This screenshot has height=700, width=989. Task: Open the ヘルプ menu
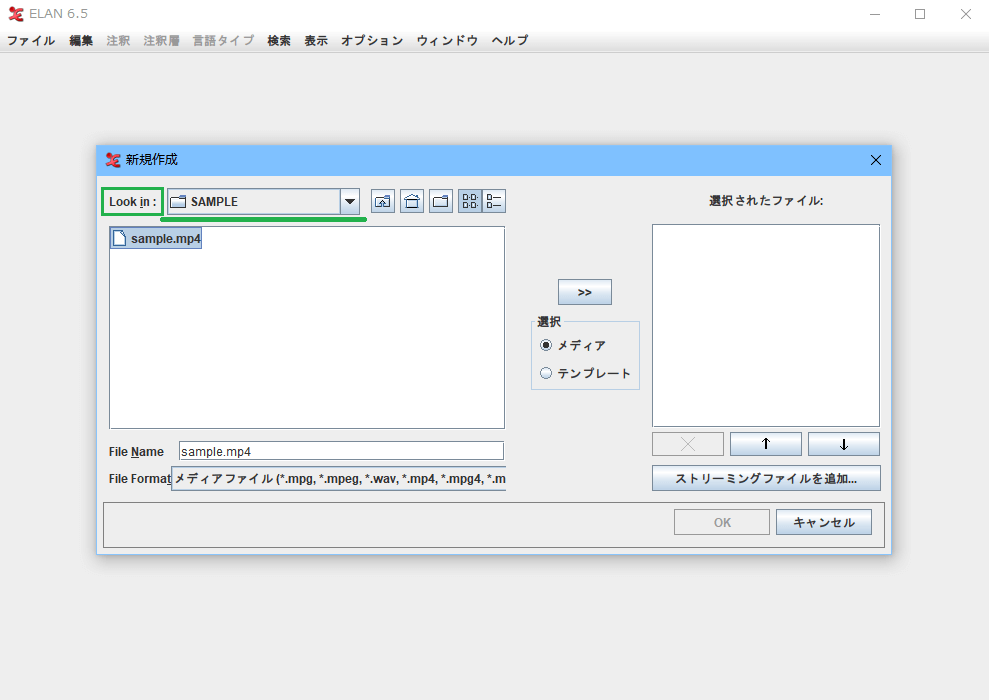510,41
